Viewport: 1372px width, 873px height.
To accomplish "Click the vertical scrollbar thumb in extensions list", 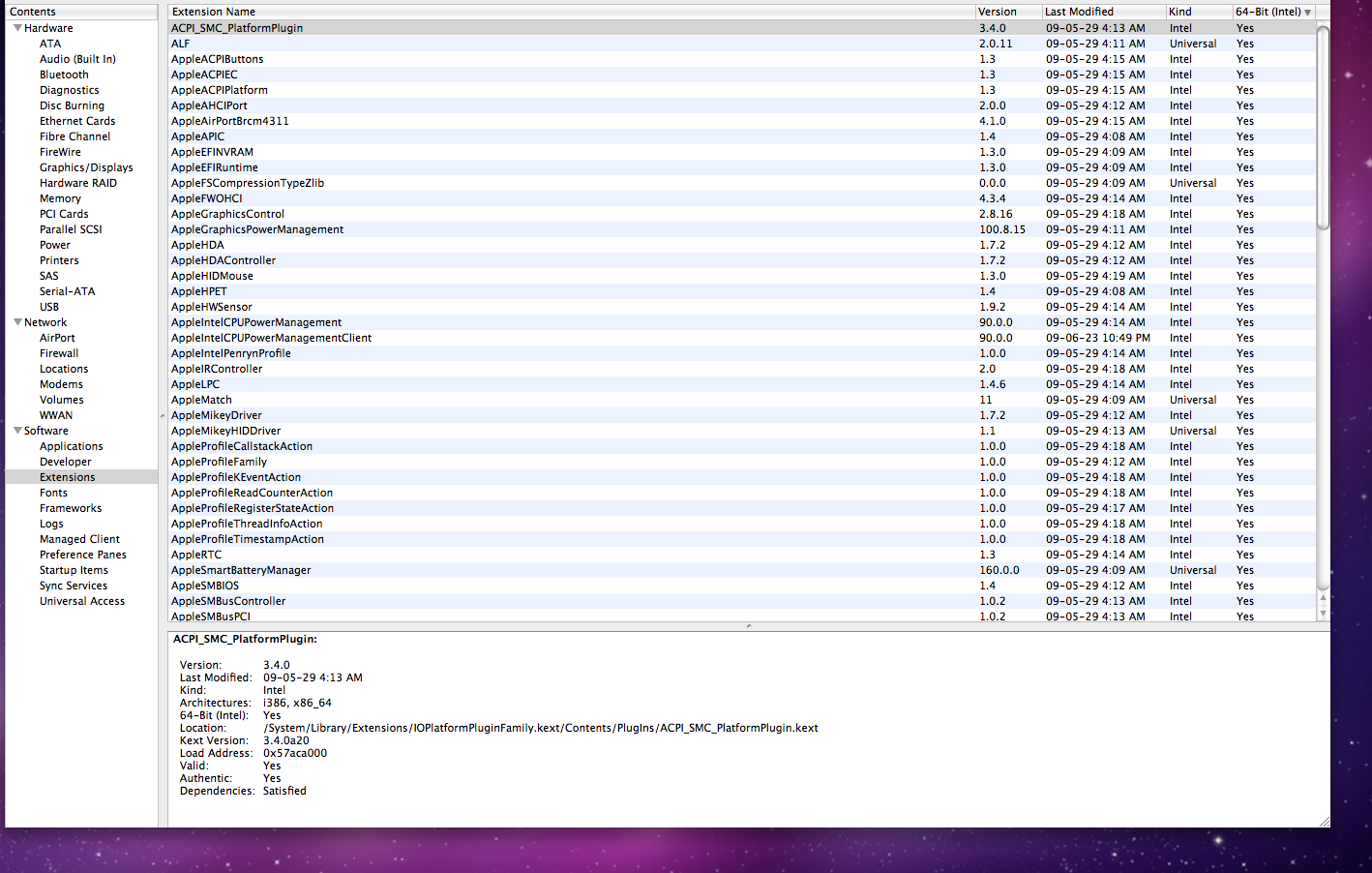I will point(1323,127).
